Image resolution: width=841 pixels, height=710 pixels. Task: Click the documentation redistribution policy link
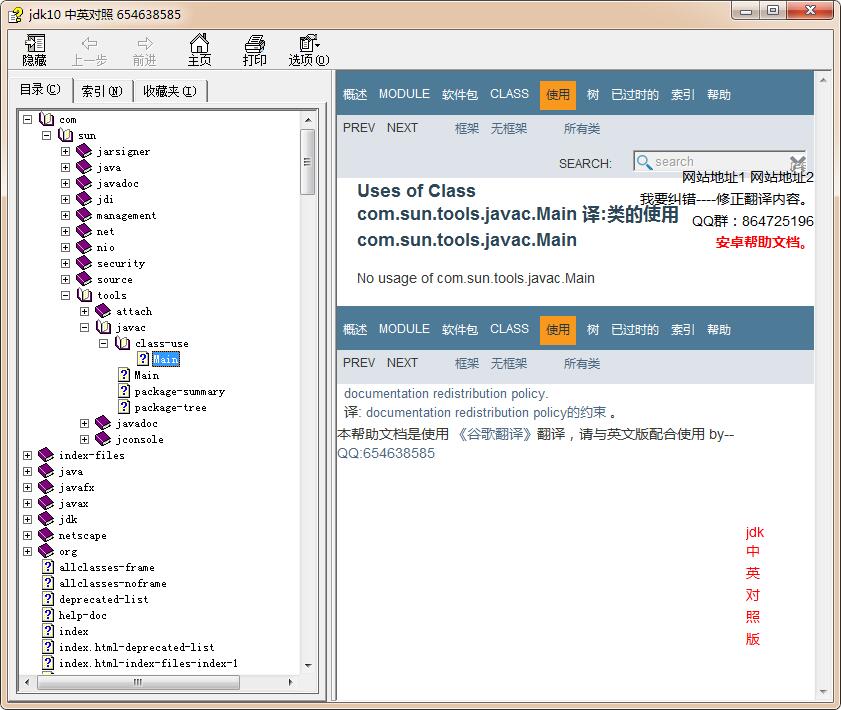pos(446,394)
